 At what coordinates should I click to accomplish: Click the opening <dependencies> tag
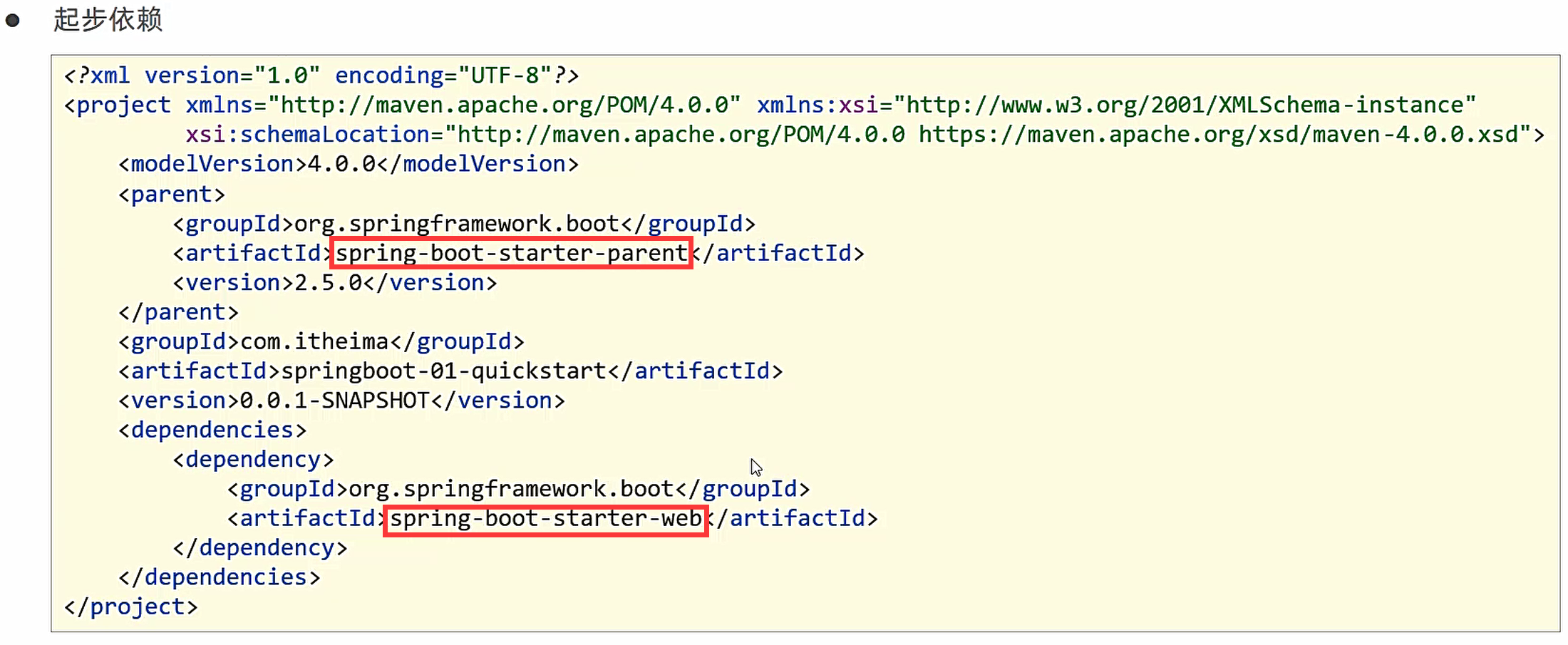[212, 430]
